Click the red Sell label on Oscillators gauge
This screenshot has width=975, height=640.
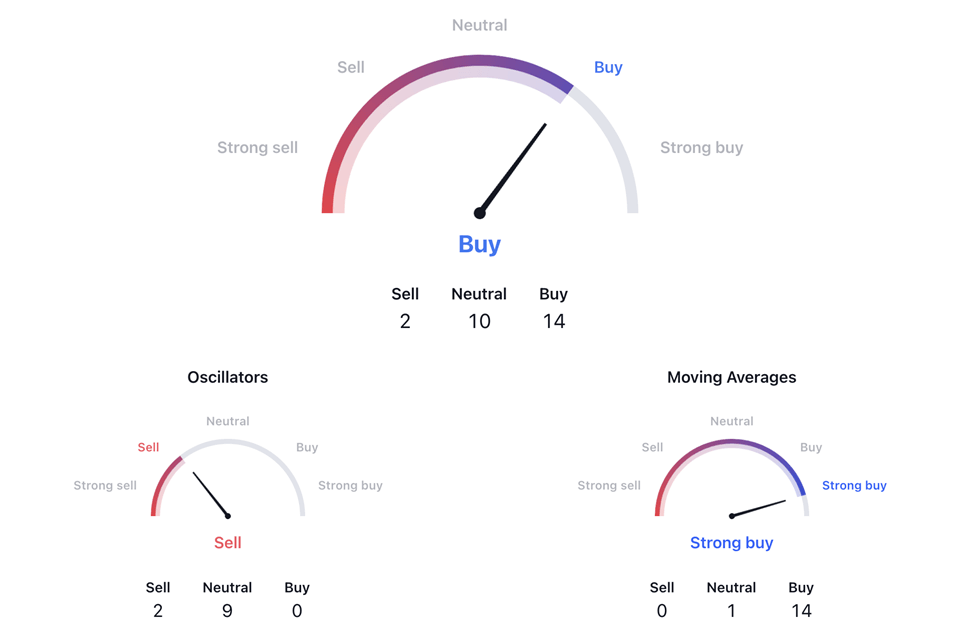148,447
